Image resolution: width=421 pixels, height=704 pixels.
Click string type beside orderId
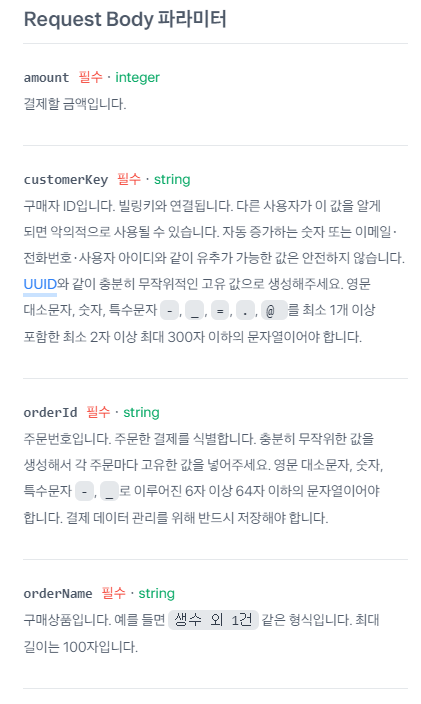pos(141,413)
